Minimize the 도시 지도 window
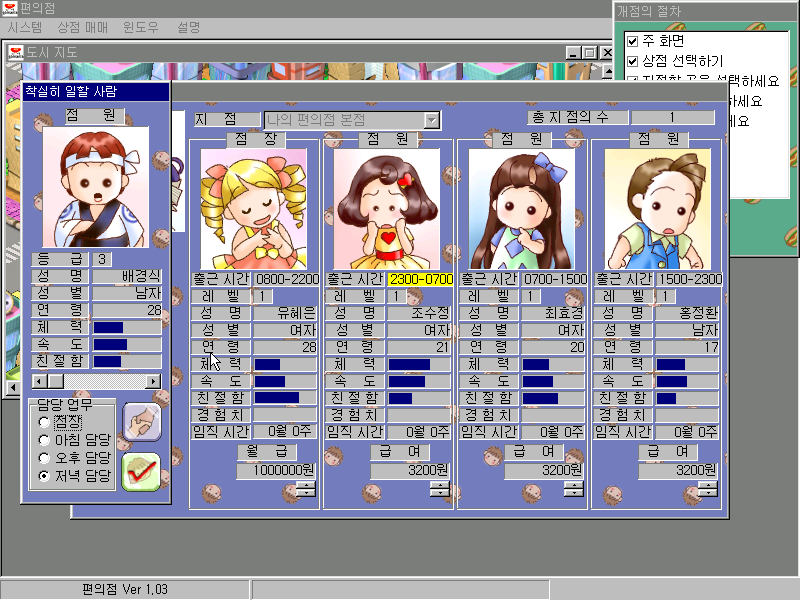The height and width of the screenshot is (600, 800). [573, 53]
